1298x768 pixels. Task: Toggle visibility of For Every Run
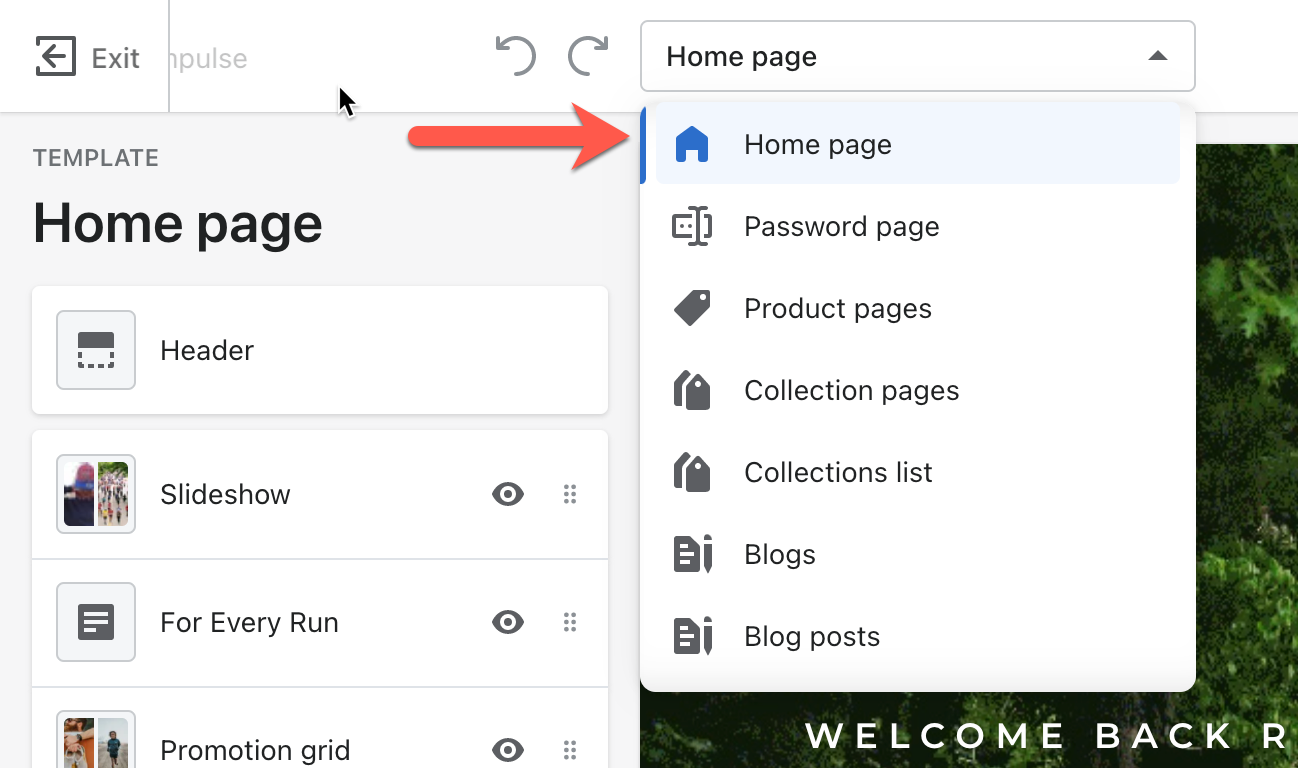[508, 622]
